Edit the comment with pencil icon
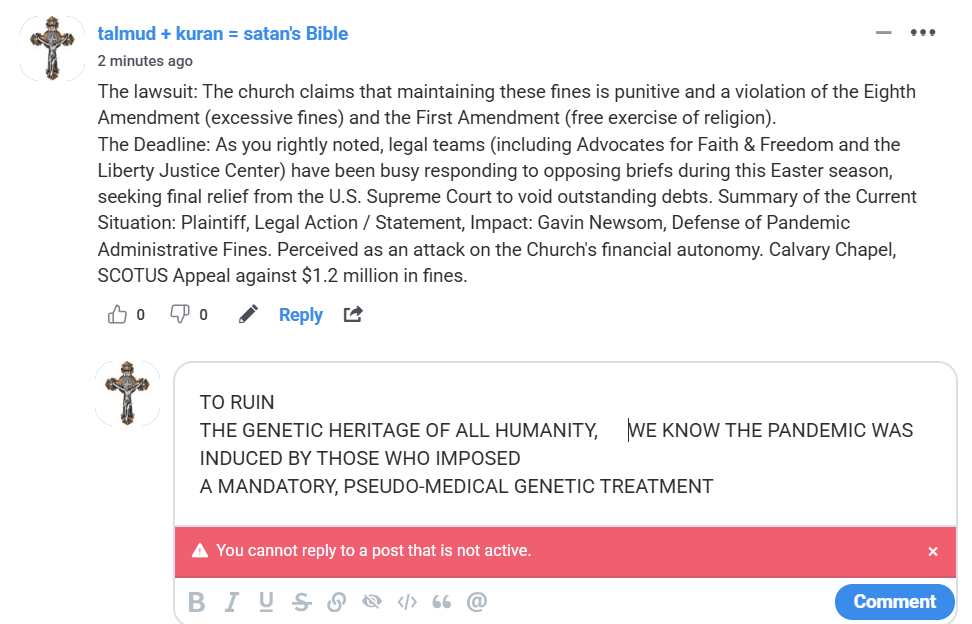The height and width of the screenshot is (624, 972). [x=248, y=315]
